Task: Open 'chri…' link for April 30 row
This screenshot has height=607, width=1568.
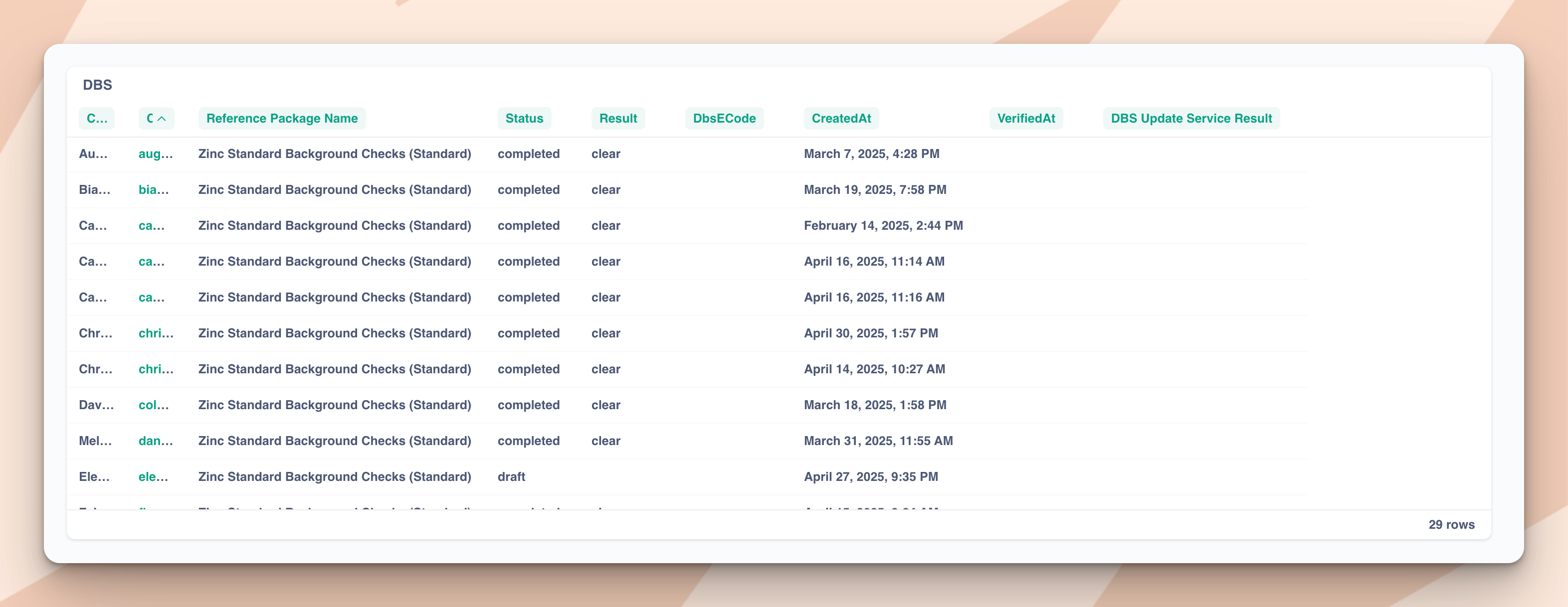Action: 156,333
